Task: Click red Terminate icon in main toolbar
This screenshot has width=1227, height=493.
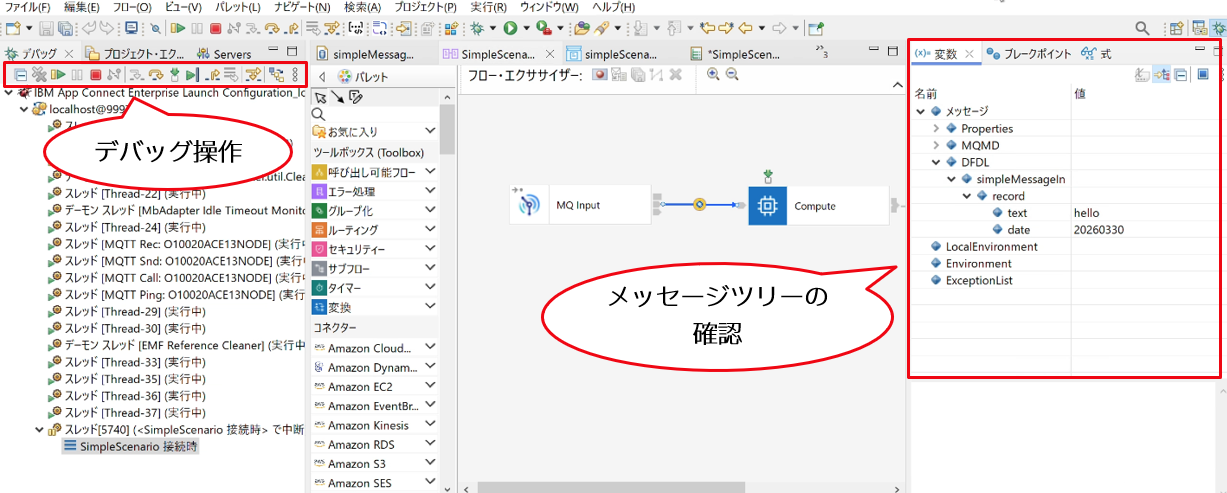Action: [x=215, y=29]
